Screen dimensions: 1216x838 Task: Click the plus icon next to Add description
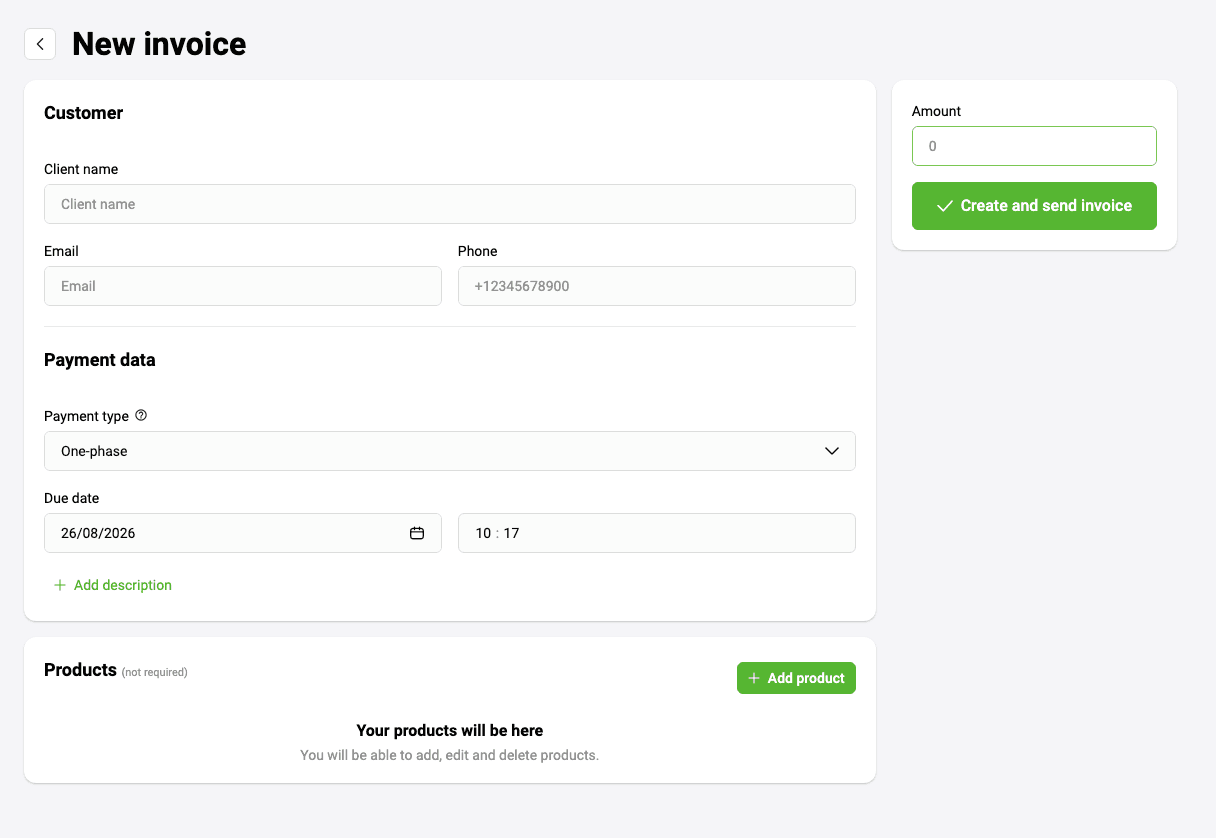pos(60,585)
